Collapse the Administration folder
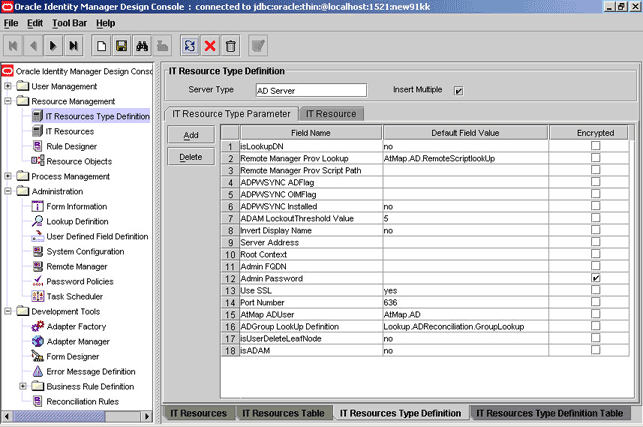Screen dimensions: 643x427 [x=8, y=191]
